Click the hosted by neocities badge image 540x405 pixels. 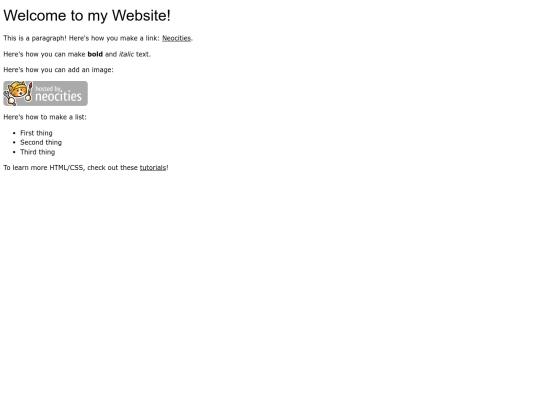[45, 93]
